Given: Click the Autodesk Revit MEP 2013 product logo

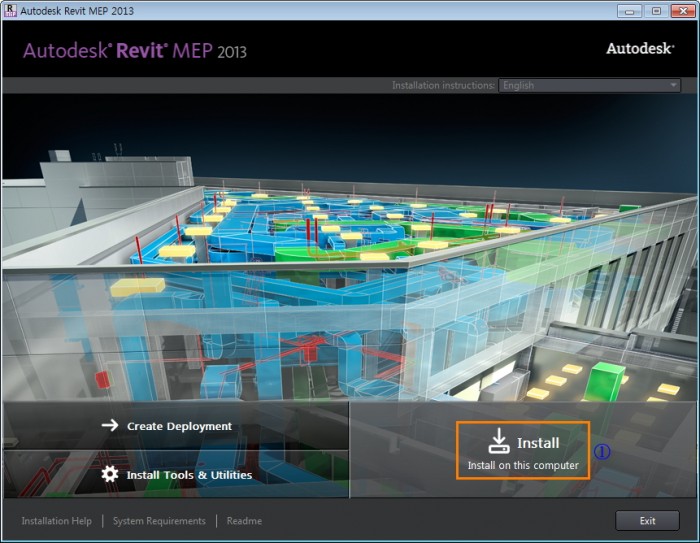Looking at the screenshot, I should 134,50.
